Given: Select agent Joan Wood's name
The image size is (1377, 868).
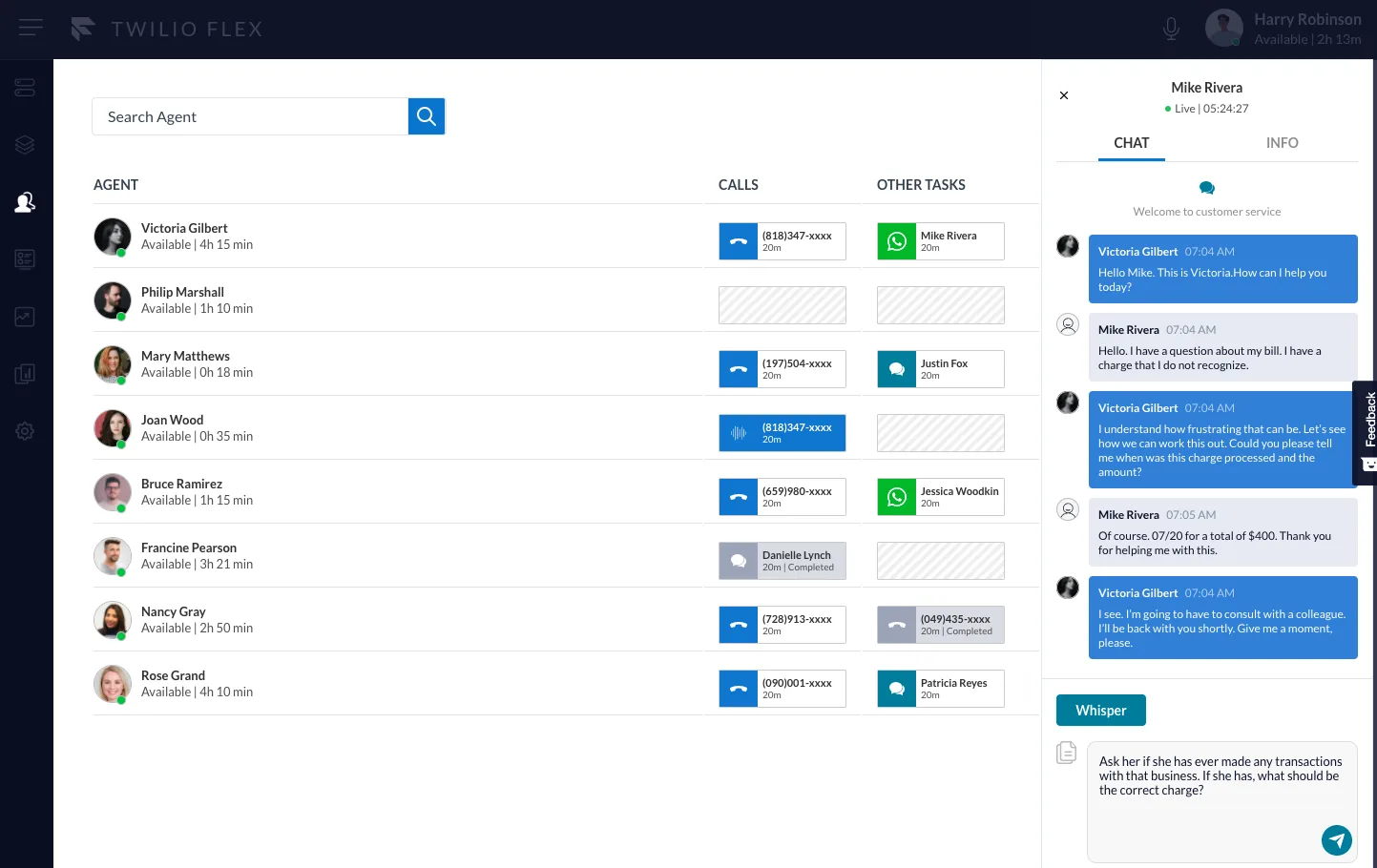Looking at the screenshot, I should tap(172, 420).
